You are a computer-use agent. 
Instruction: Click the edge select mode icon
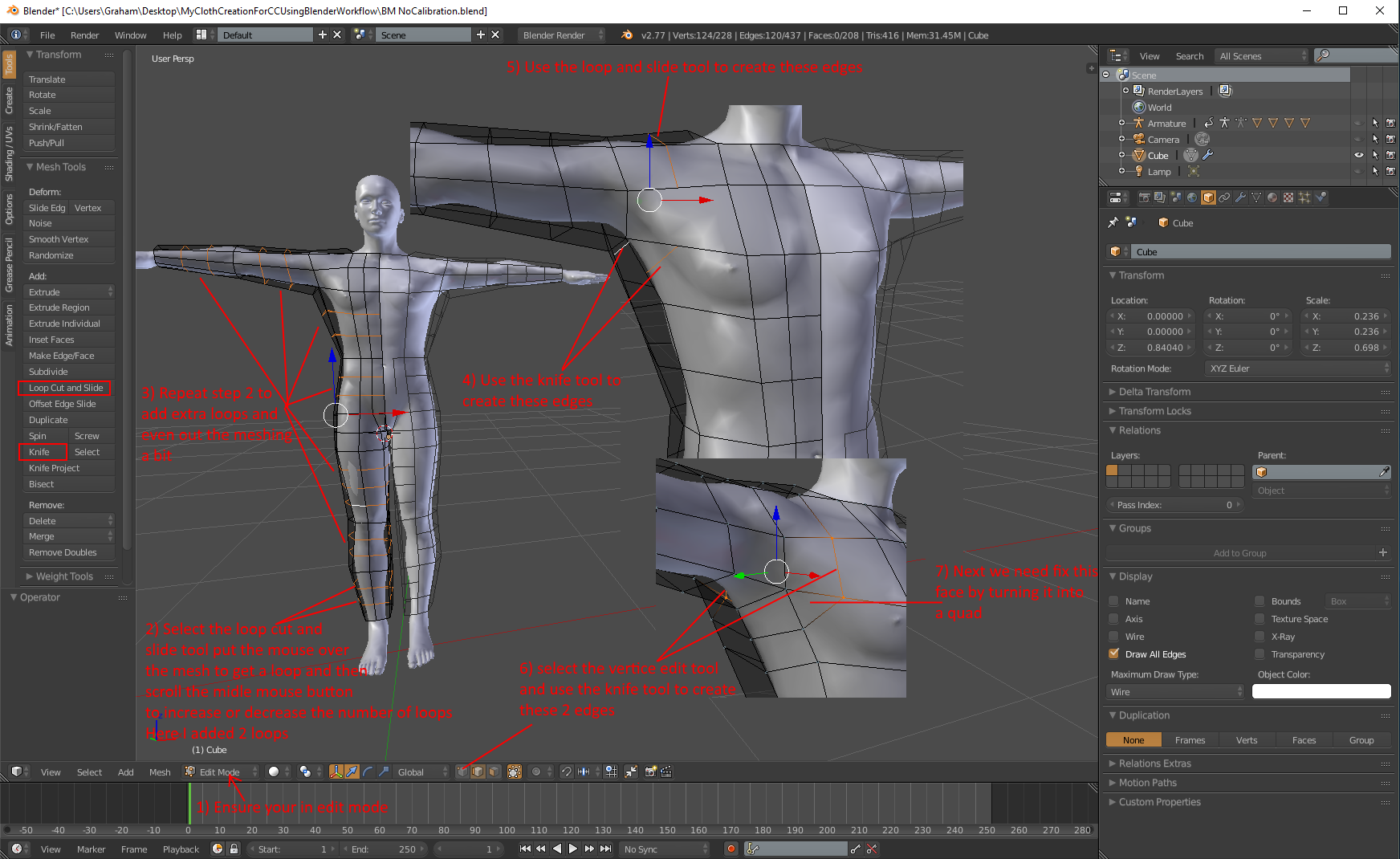click(x=478, y=771)
